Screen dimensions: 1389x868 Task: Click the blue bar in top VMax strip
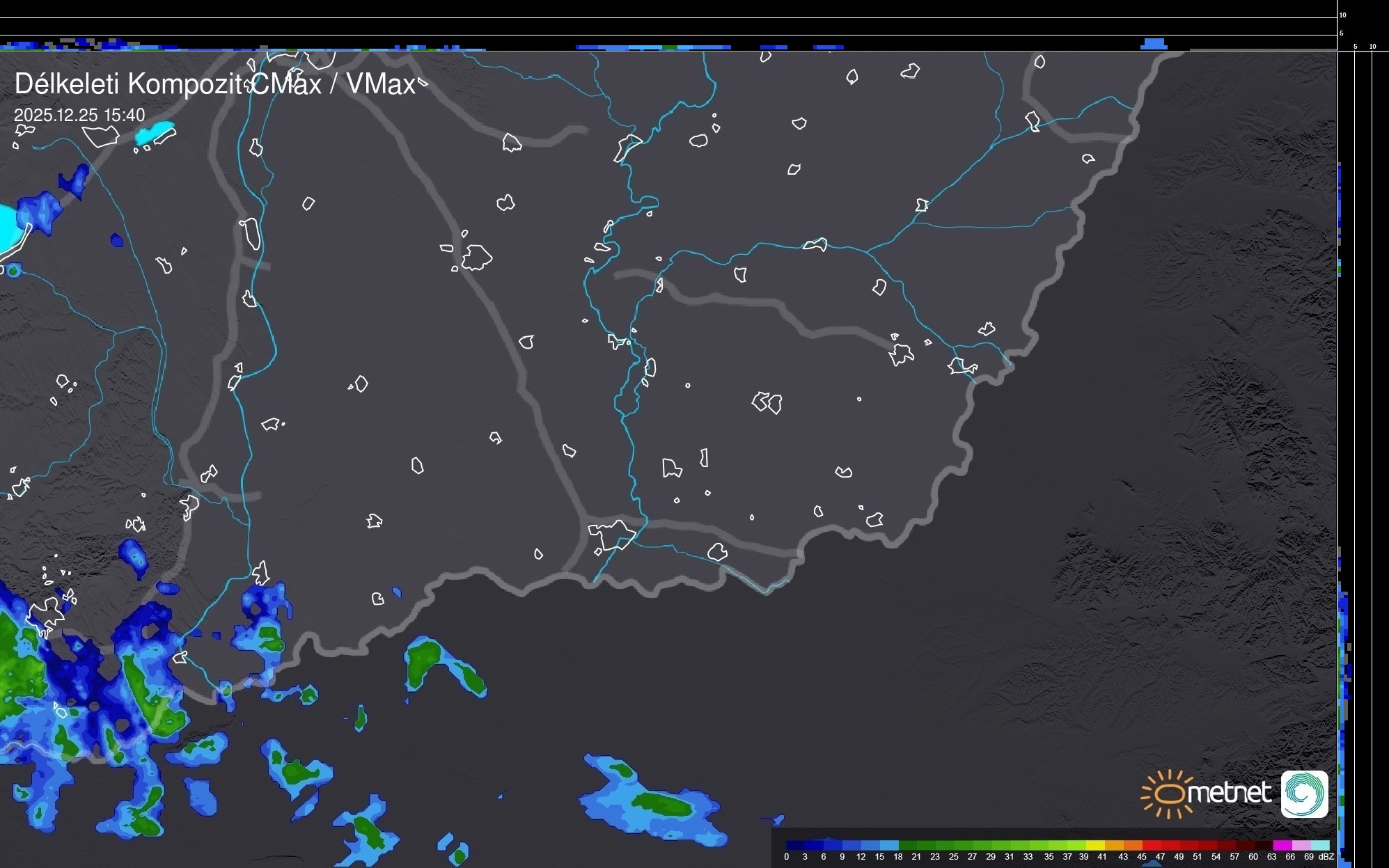(1154, 44)
